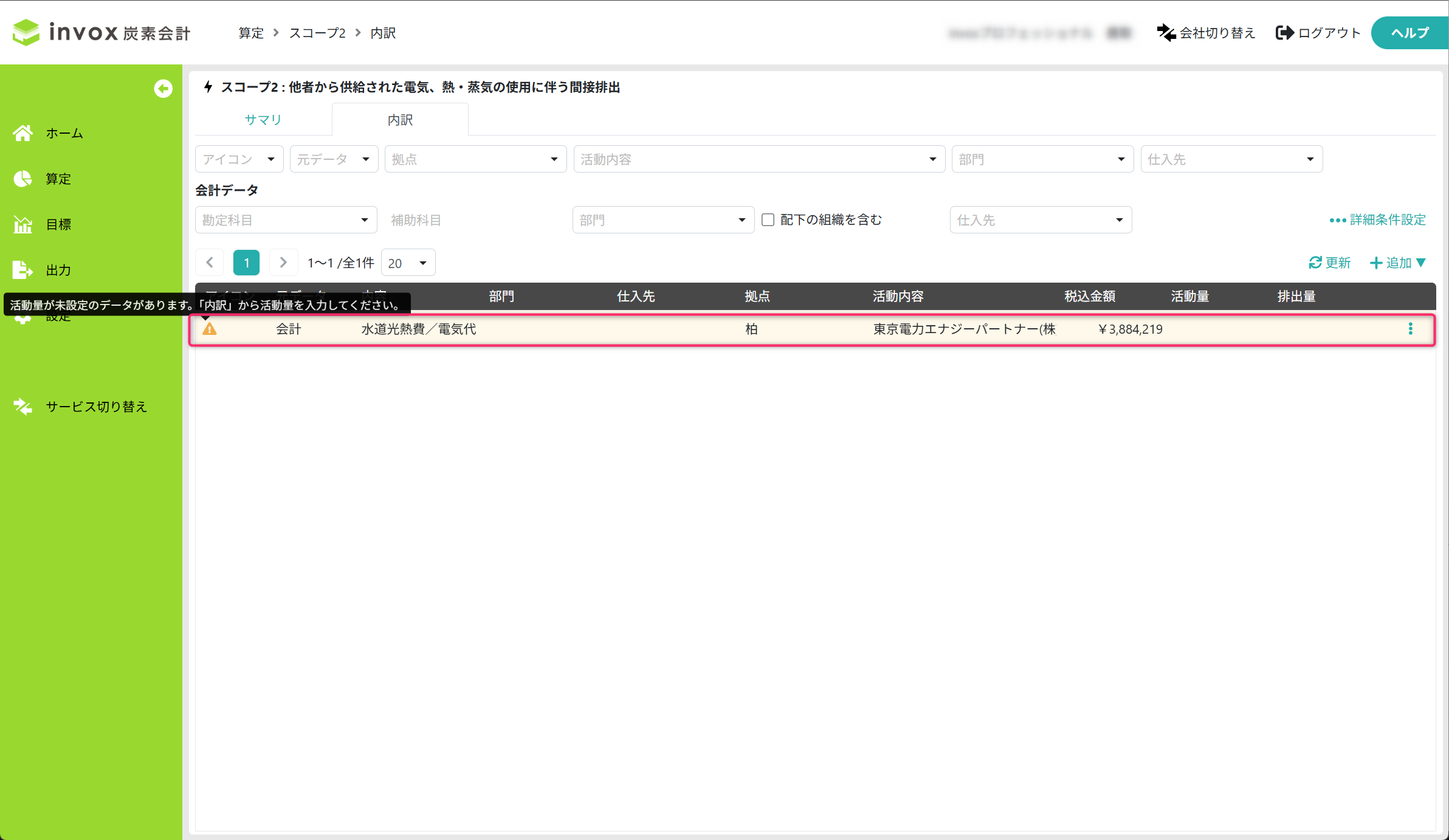Image resolution: width=1449 pixels, height=840 pixels.
Task: Click the ホーム home icon
Action: pyautogui.click(x=23, y=133)
